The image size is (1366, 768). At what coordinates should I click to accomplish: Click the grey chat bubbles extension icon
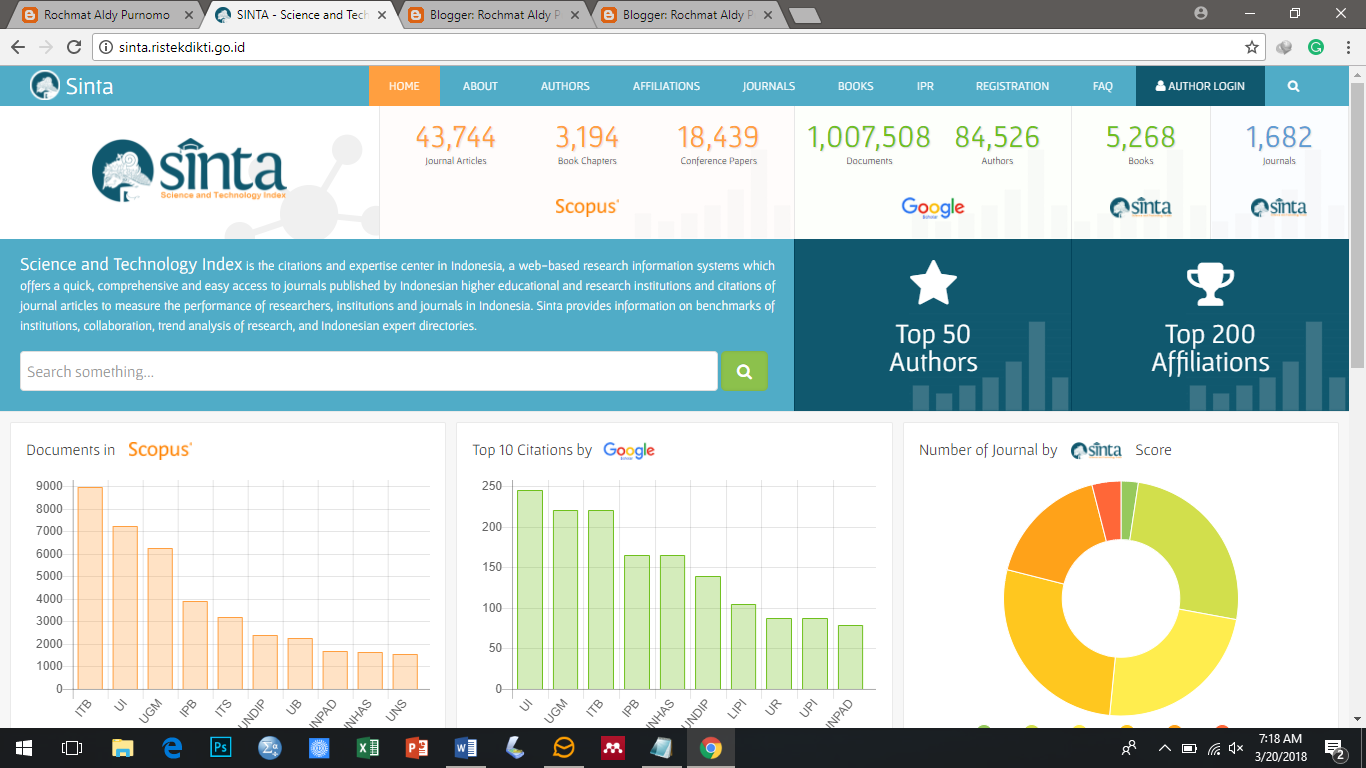[1285, 47]
